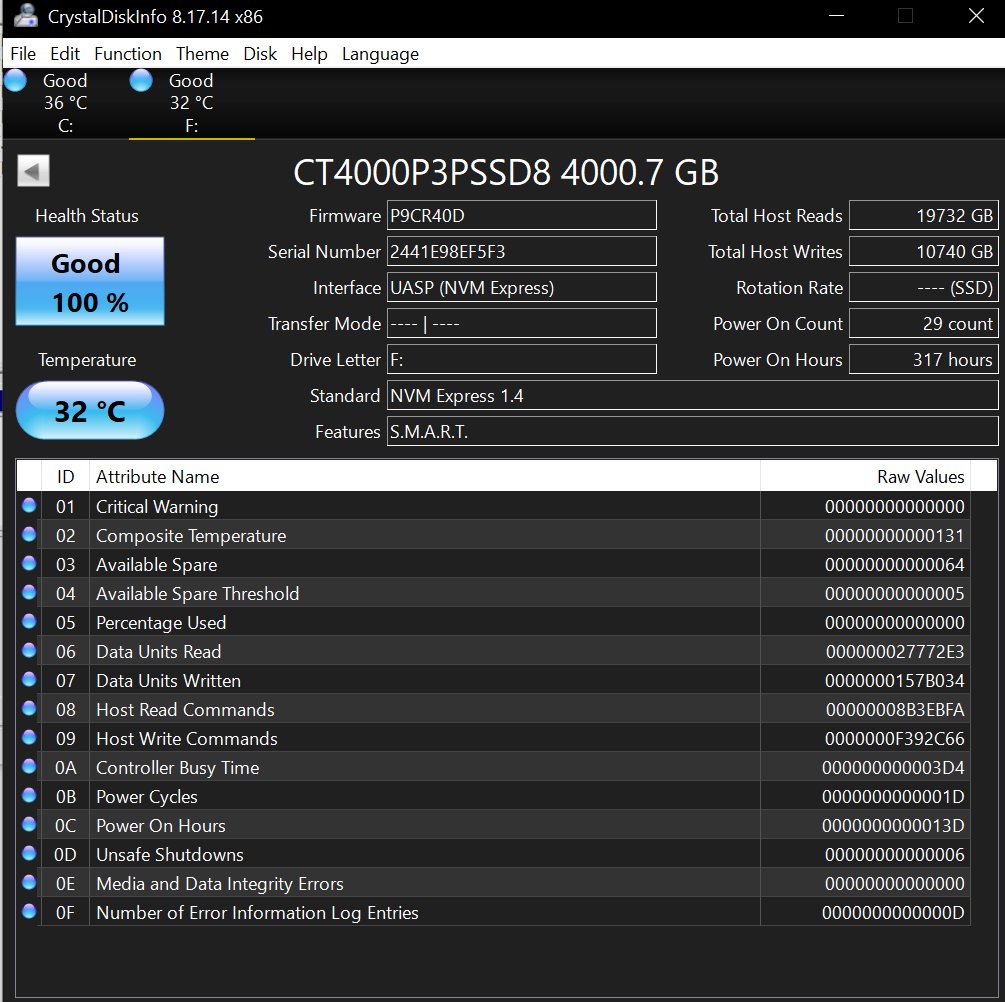This screenshot has width=1005, height=1002.
Task: Click the Drive Letter field F:
Action: tap(522, 359)
